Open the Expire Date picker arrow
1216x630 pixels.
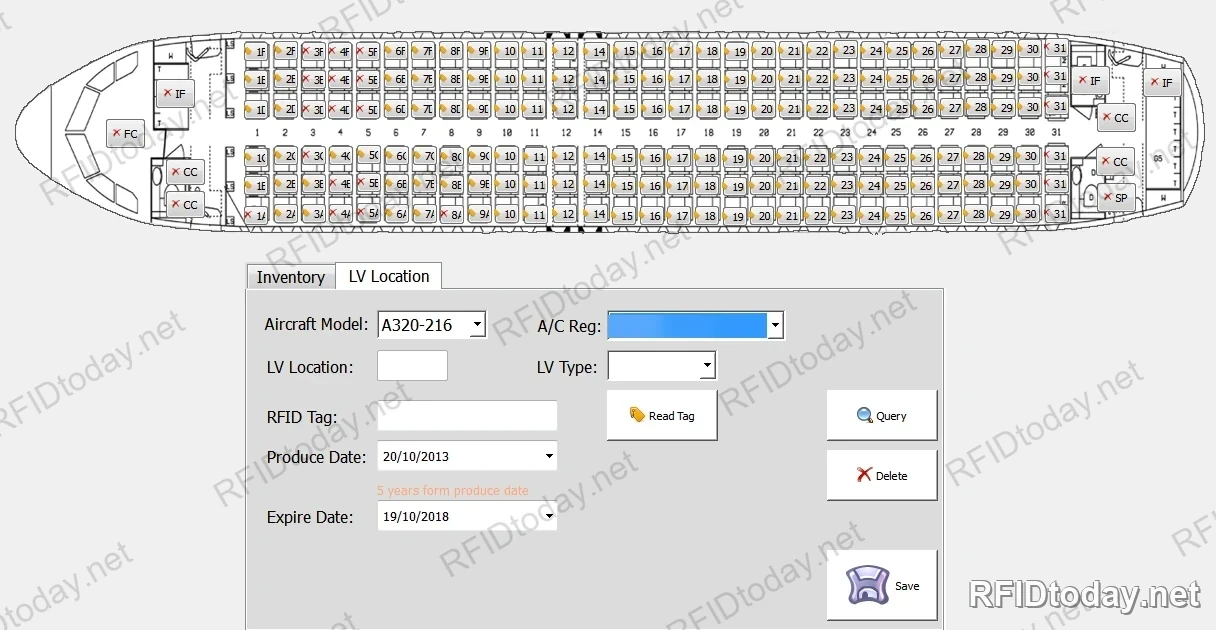point(549,517)
